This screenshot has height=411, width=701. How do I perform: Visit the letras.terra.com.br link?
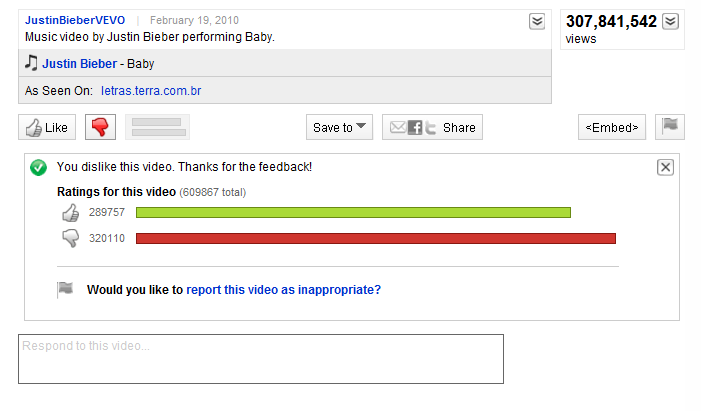click(x=151, y=91)
